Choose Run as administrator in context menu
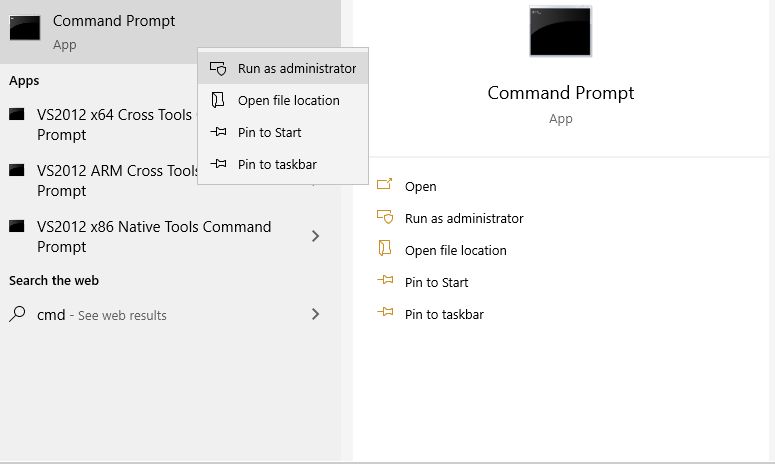This screenshot has height=464, width=775. (296, 69)
